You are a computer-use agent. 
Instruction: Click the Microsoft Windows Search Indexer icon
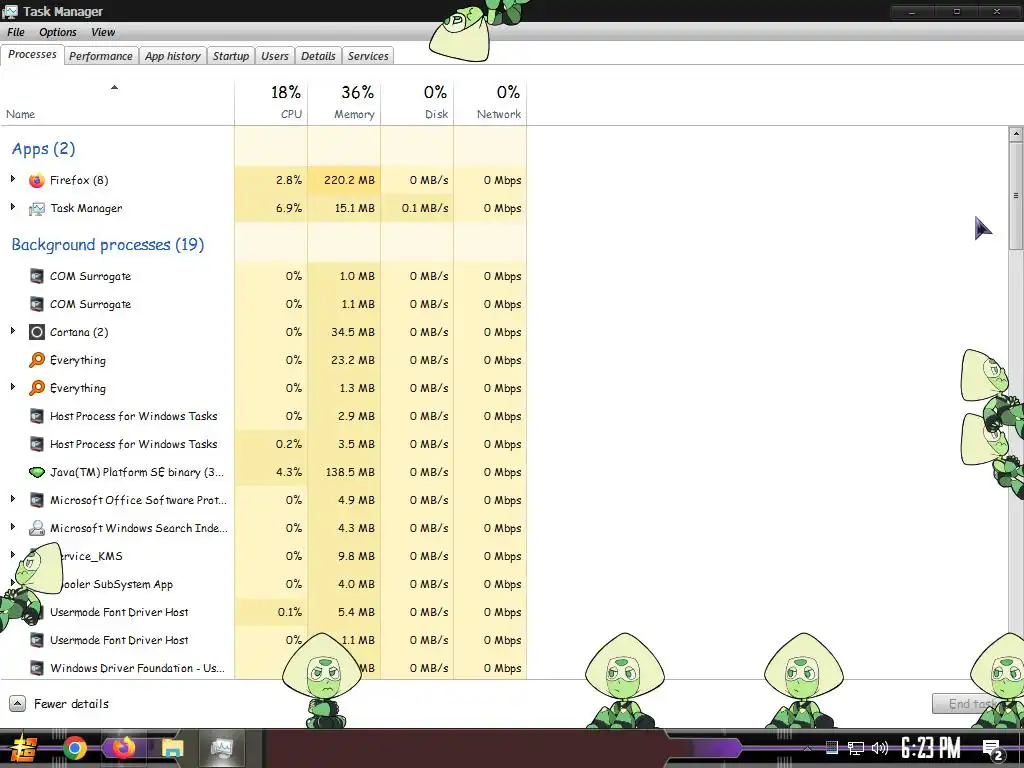click(x=37, y=528)
